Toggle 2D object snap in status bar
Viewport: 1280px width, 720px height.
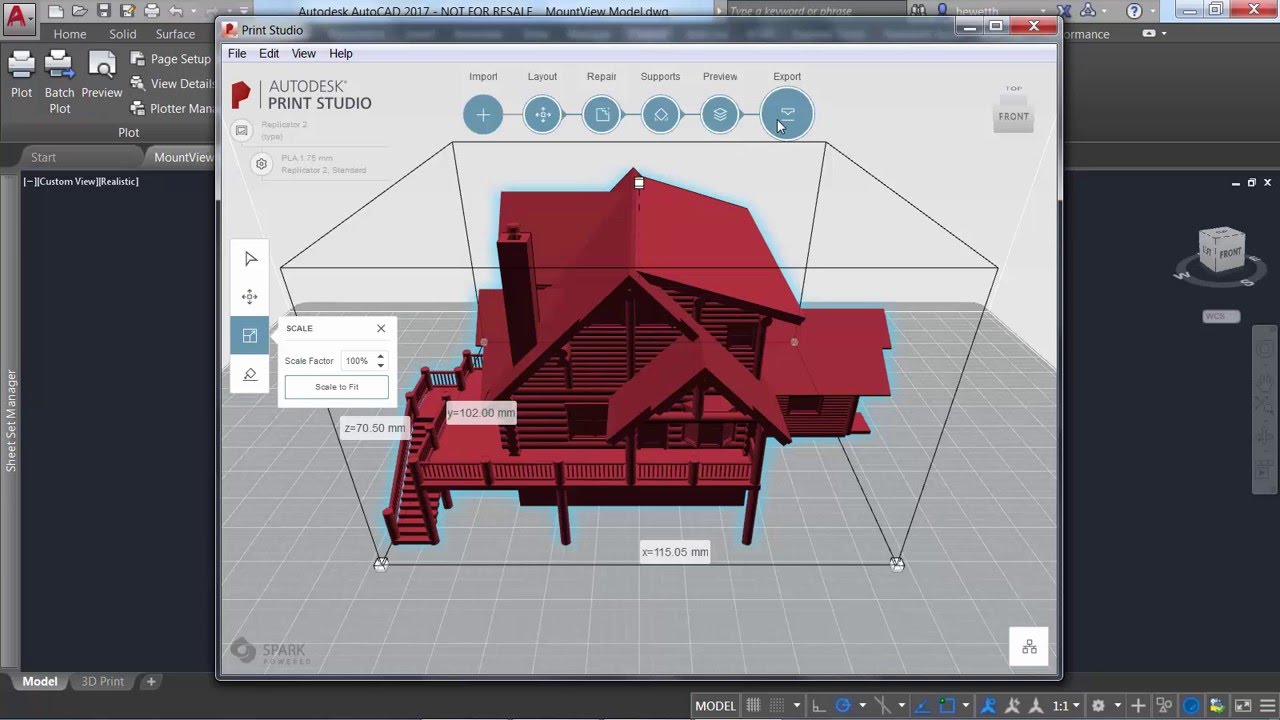(947, 705)
